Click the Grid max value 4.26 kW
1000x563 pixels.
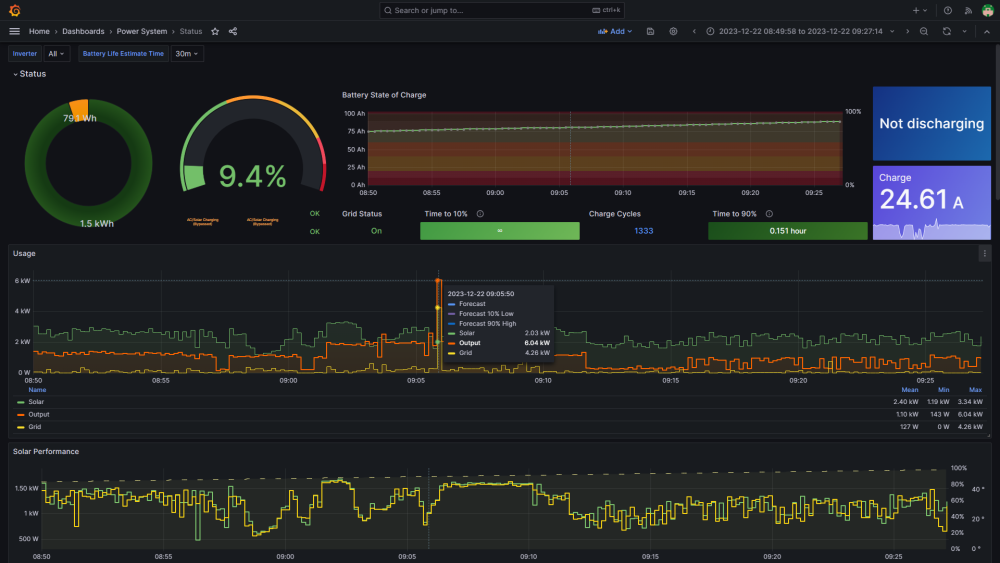click(x=970, y=427)
